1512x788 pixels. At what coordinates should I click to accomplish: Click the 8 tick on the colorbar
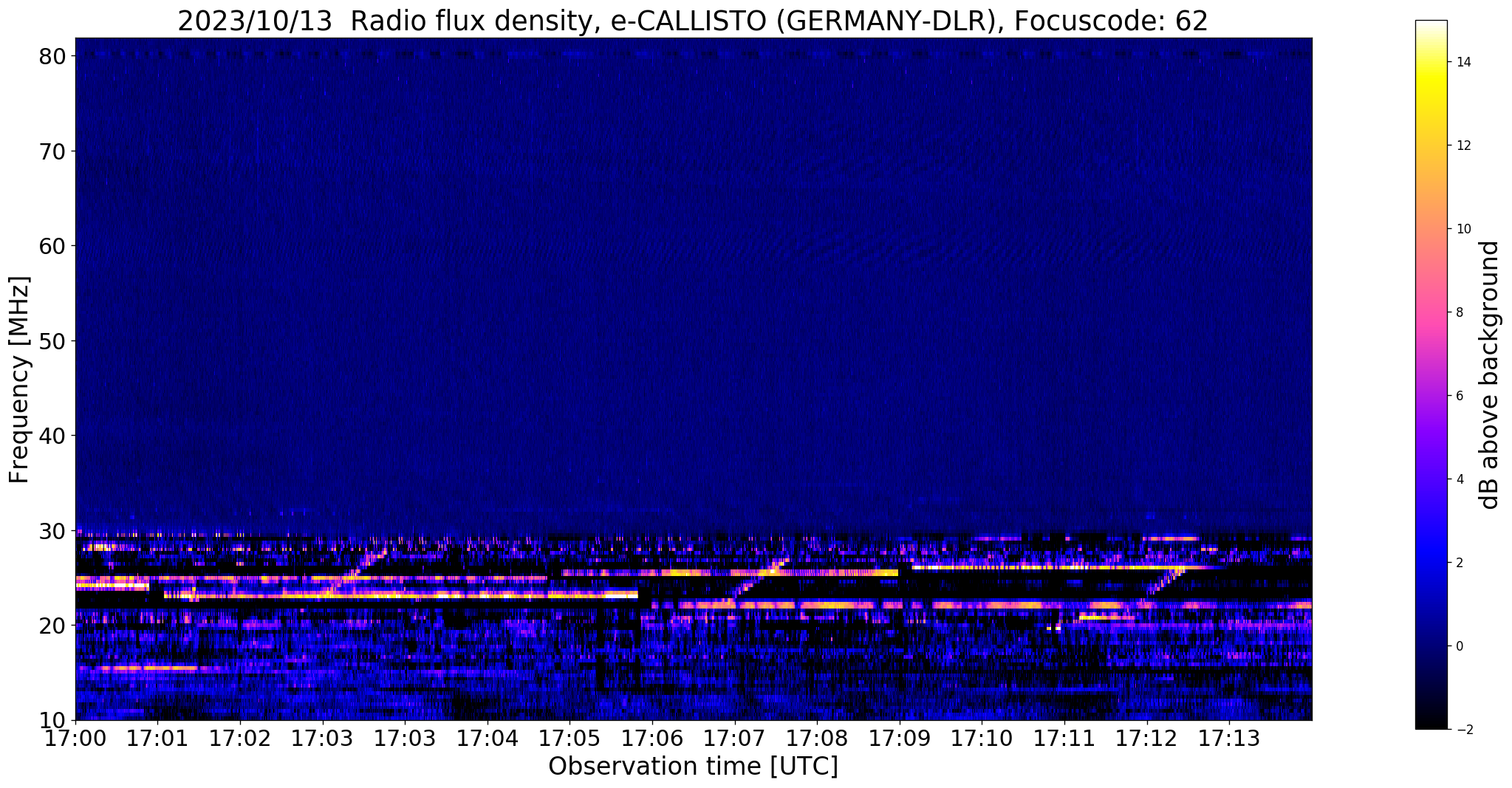click(1459, 312)
